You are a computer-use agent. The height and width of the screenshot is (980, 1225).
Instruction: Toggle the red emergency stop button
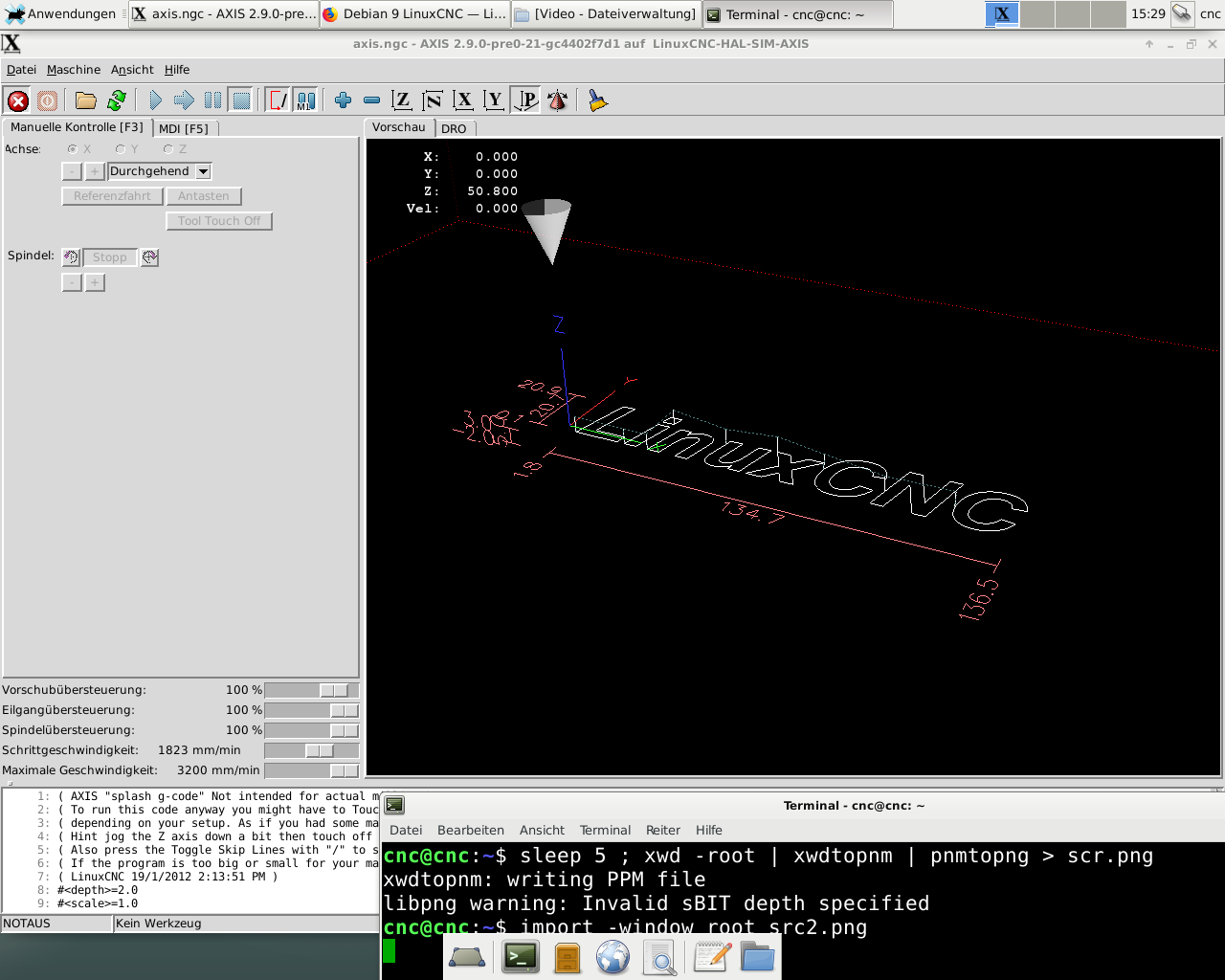coord(17,100)
